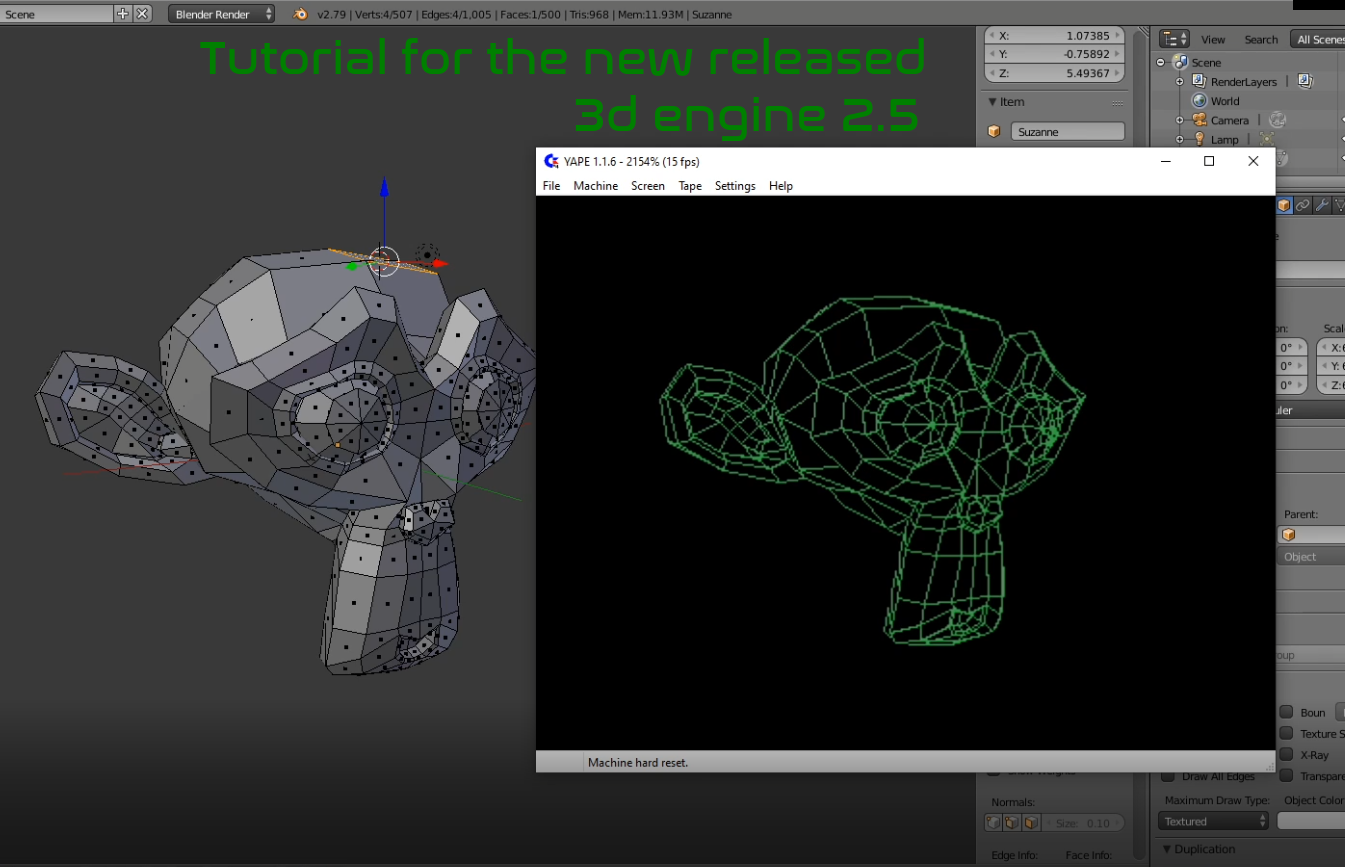Click the Camera icon in the outliner
1345x867 pixels.
pyautogui.click(x=1200, y=120)
